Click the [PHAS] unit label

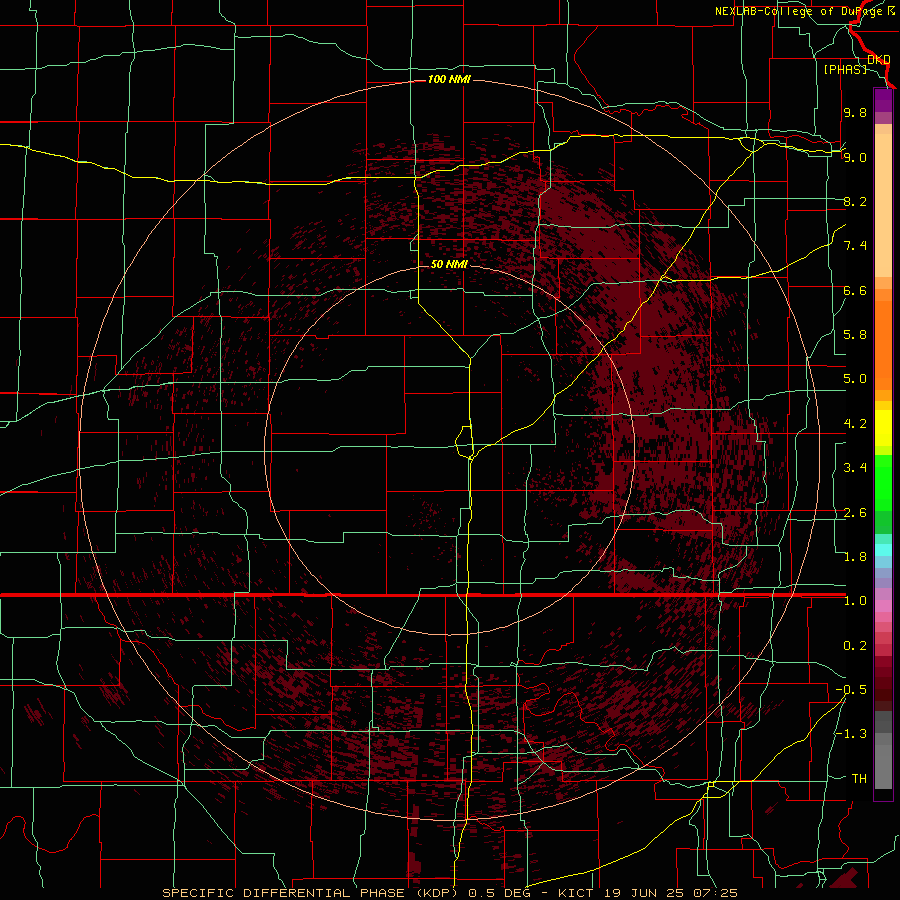click(845, 69)
